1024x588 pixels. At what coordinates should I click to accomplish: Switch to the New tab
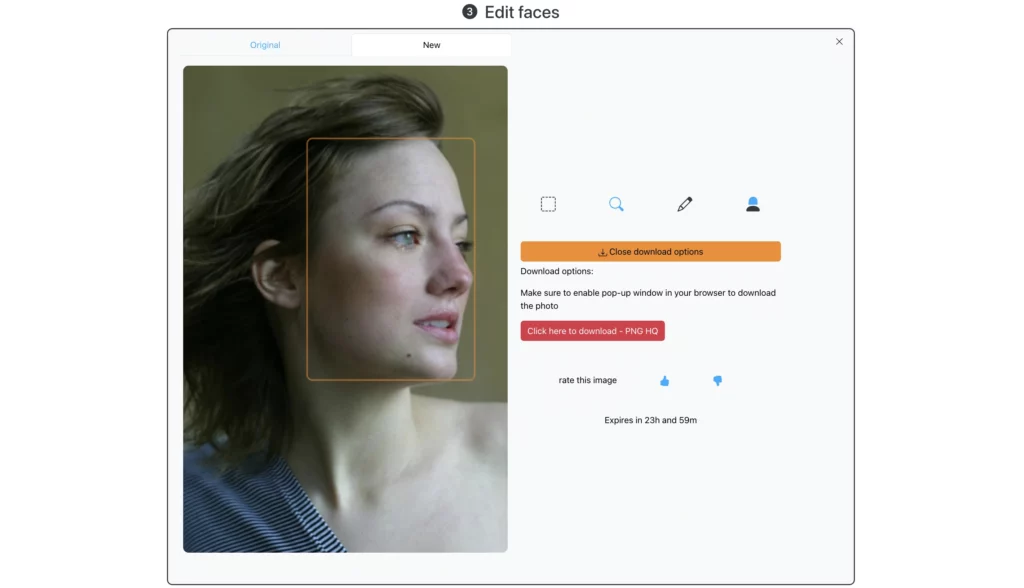pos(431,44)
